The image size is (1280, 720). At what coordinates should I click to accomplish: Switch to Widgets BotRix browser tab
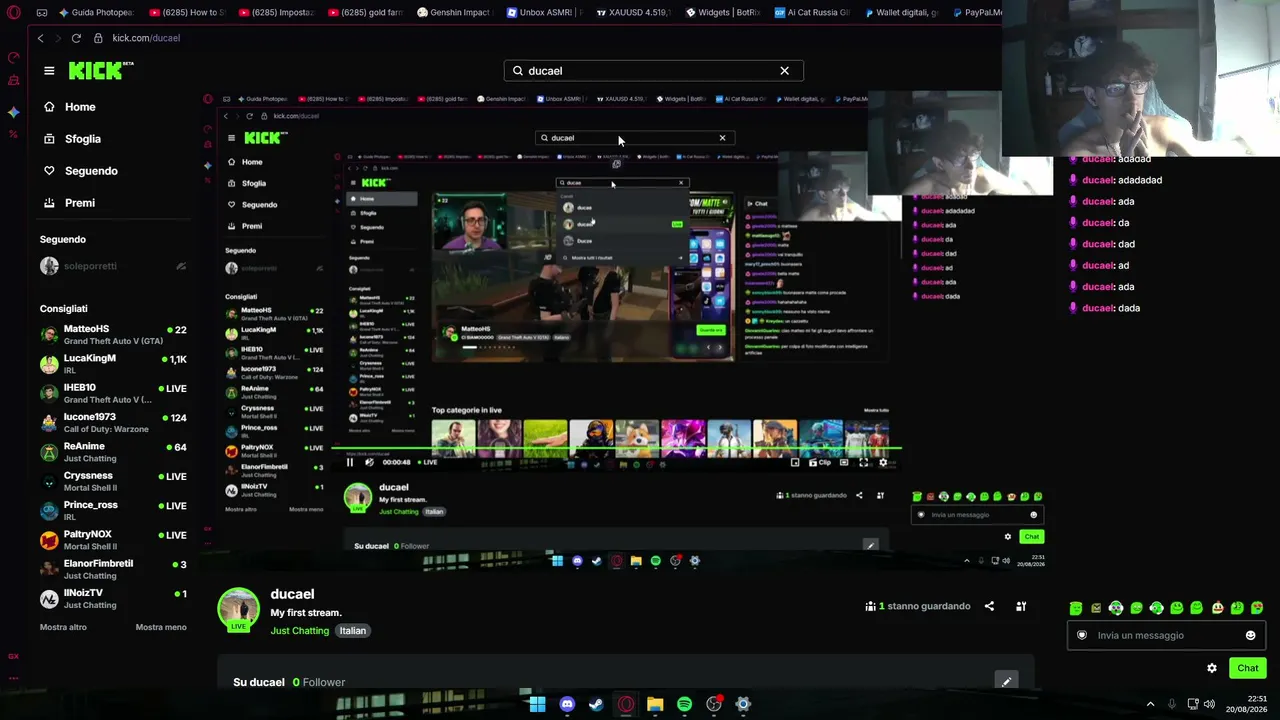[722, 13]
